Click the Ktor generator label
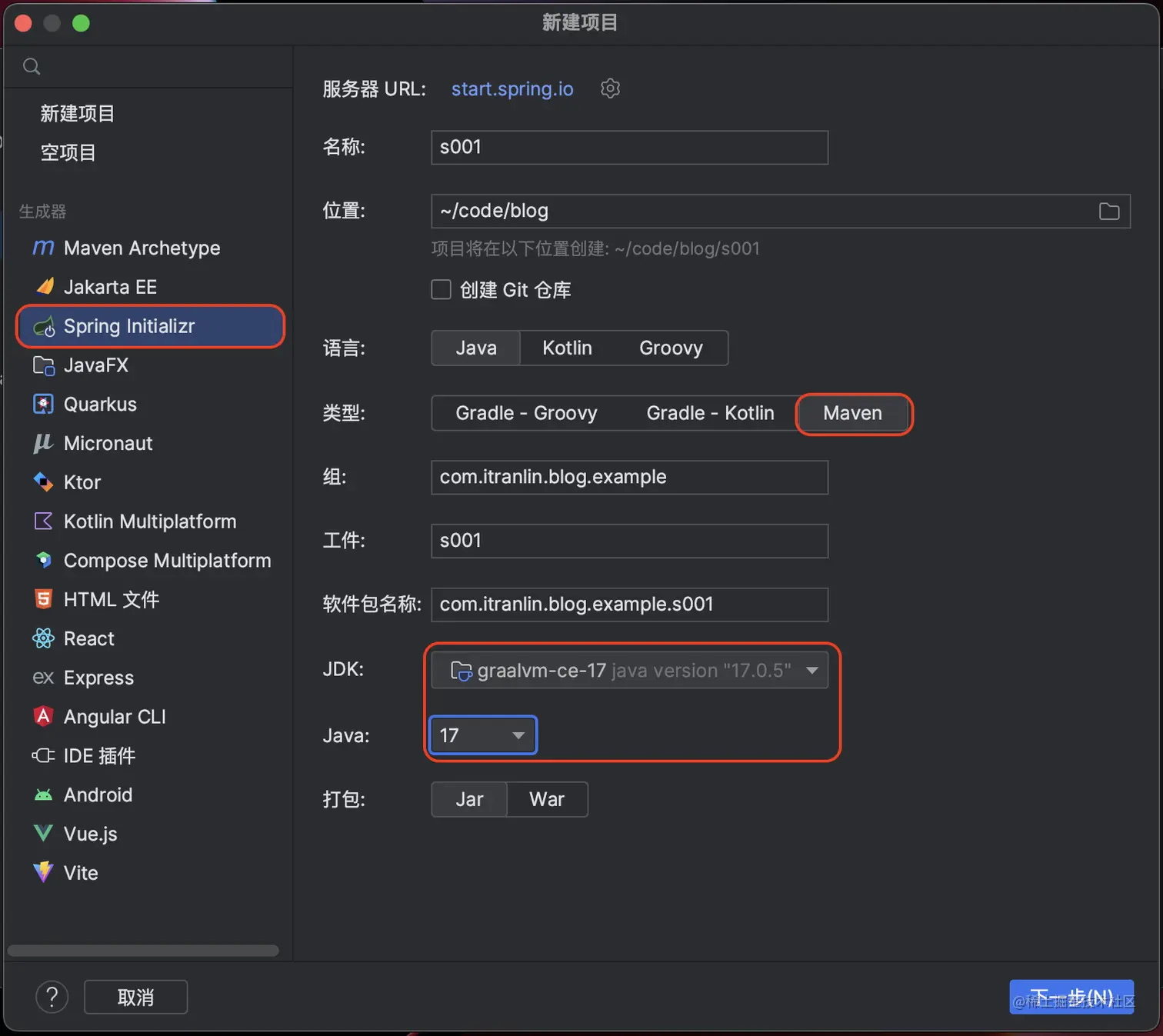Screen dimensions: 1163x1036 (82, 482)
